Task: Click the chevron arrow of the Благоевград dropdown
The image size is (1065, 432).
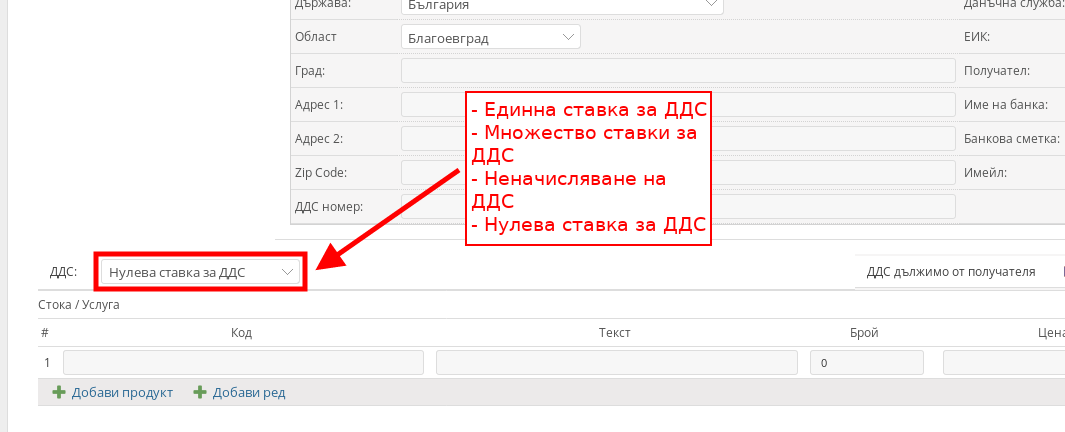Action: tap(568, 37)
